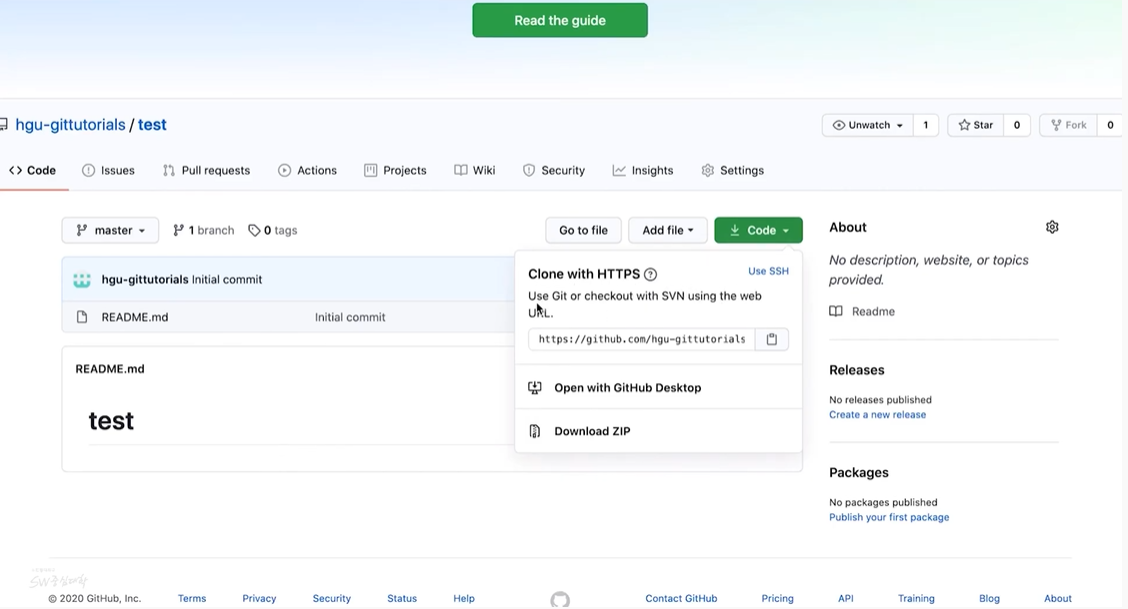Open footer Terms link
This screenshot has height=609, width=1128.
click(x=192, y=598)
